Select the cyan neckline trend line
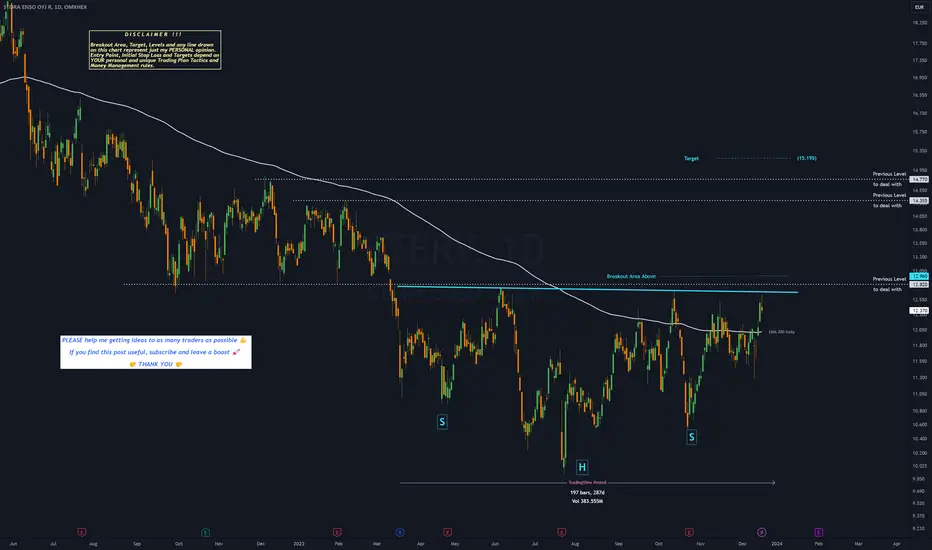Viewport: 932px width, 550px height. [597, 290]
